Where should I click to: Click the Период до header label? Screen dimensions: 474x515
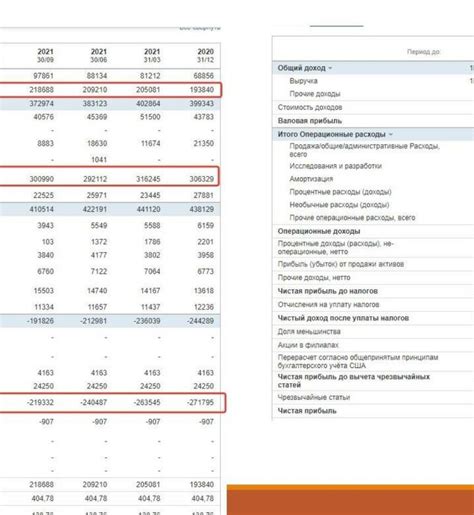(x=423, y=52)
